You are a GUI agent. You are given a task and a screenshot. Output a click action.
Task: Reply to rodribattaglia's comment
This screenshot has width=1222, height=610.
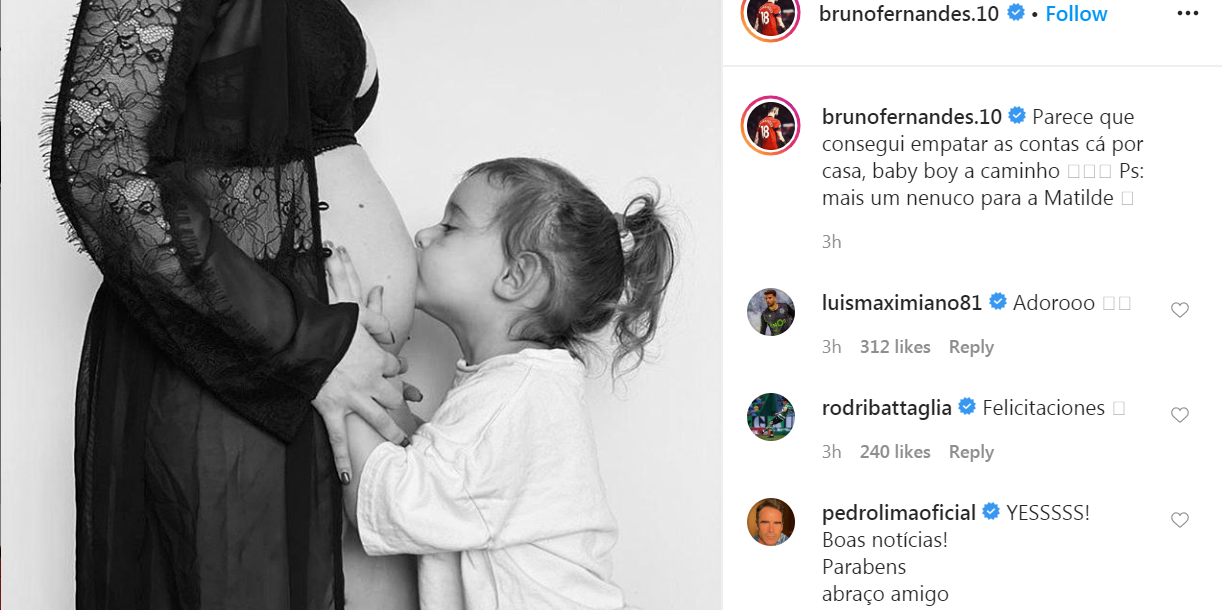coord(971,452)
